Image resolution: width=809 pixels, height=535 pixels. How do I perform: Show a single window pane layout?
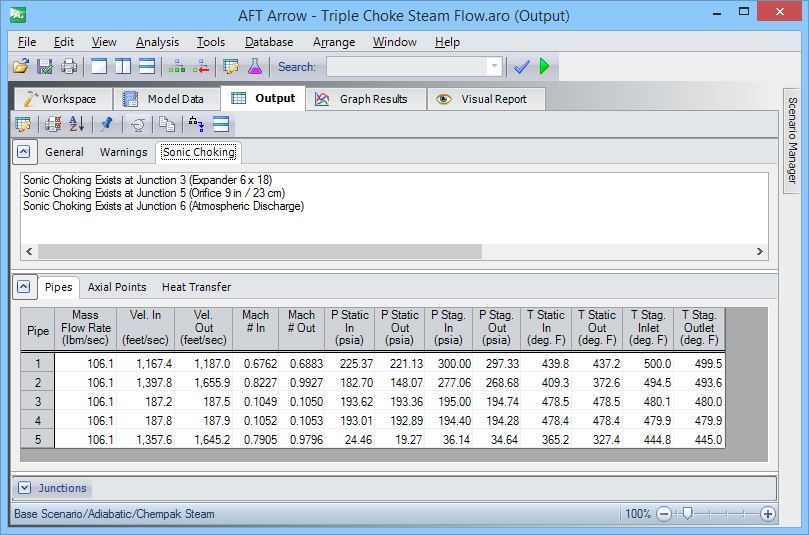pyautogui.click(x=99, y=67)
